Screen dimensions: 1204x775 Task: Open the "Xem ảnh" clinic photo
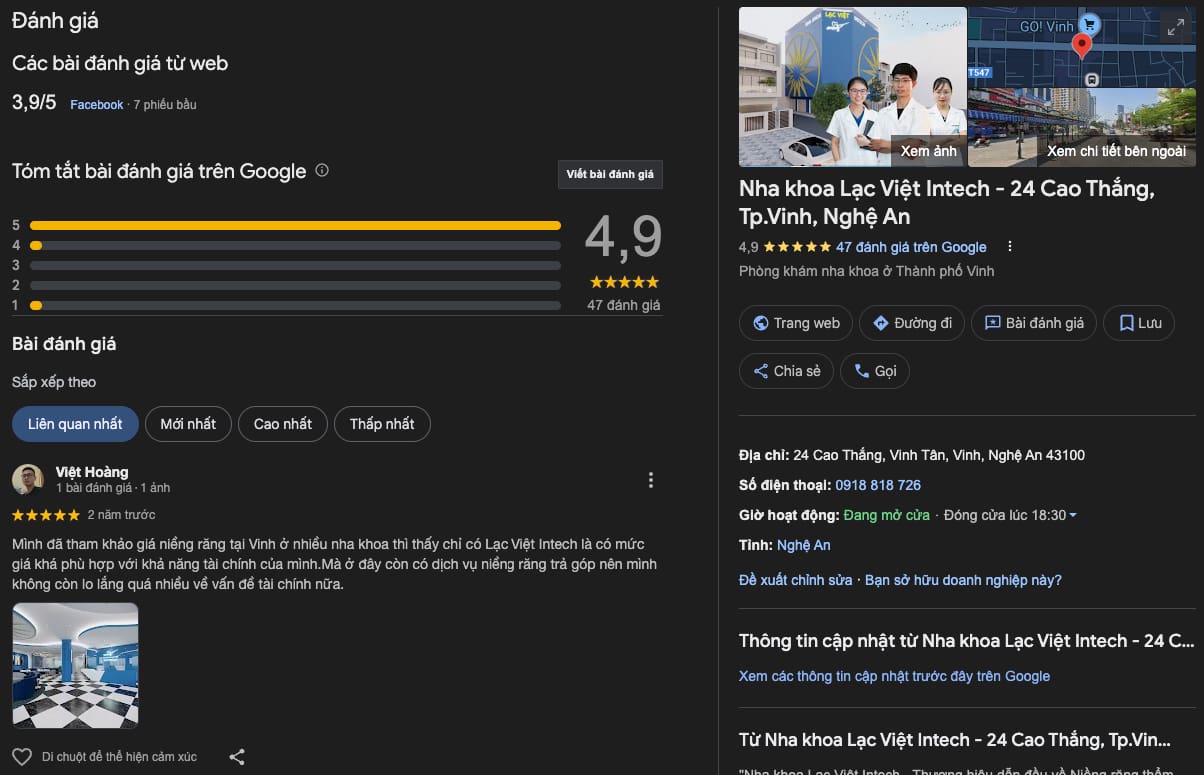[x=852, y=87]
